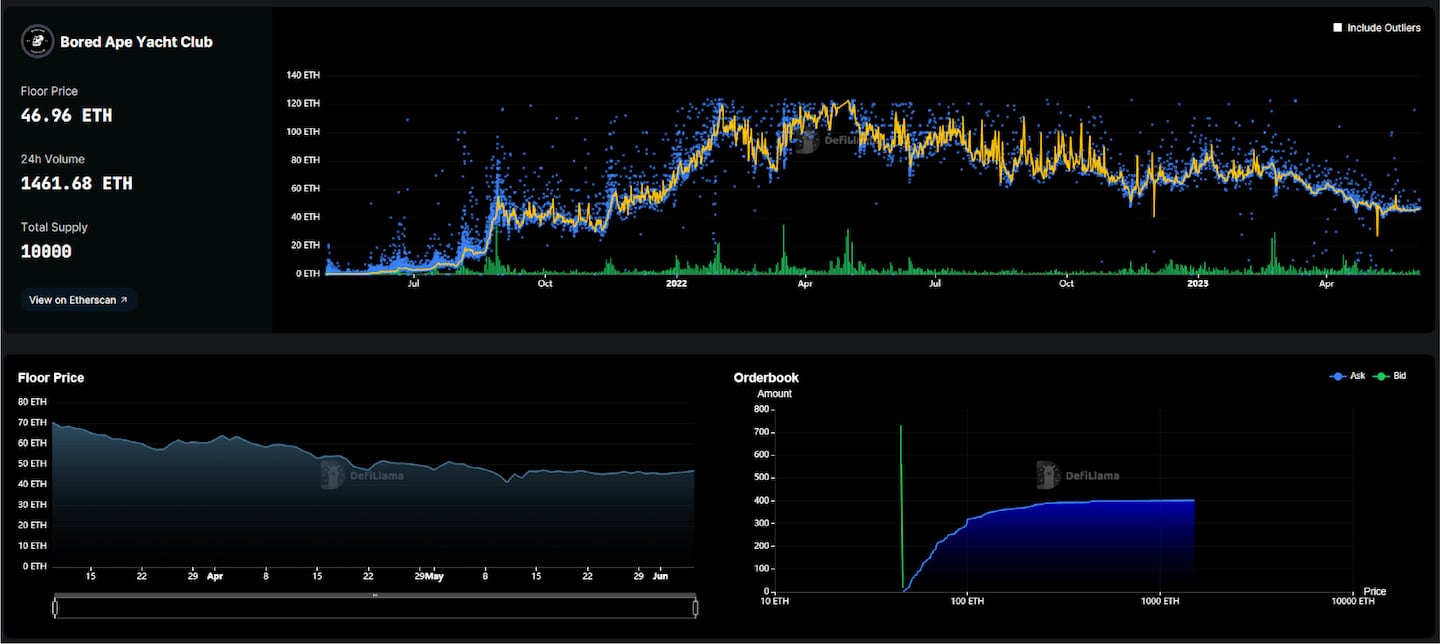Click the 10000 ETH label on orderbook axis
Screen dimensions: 1440x644
(1353, 602)
